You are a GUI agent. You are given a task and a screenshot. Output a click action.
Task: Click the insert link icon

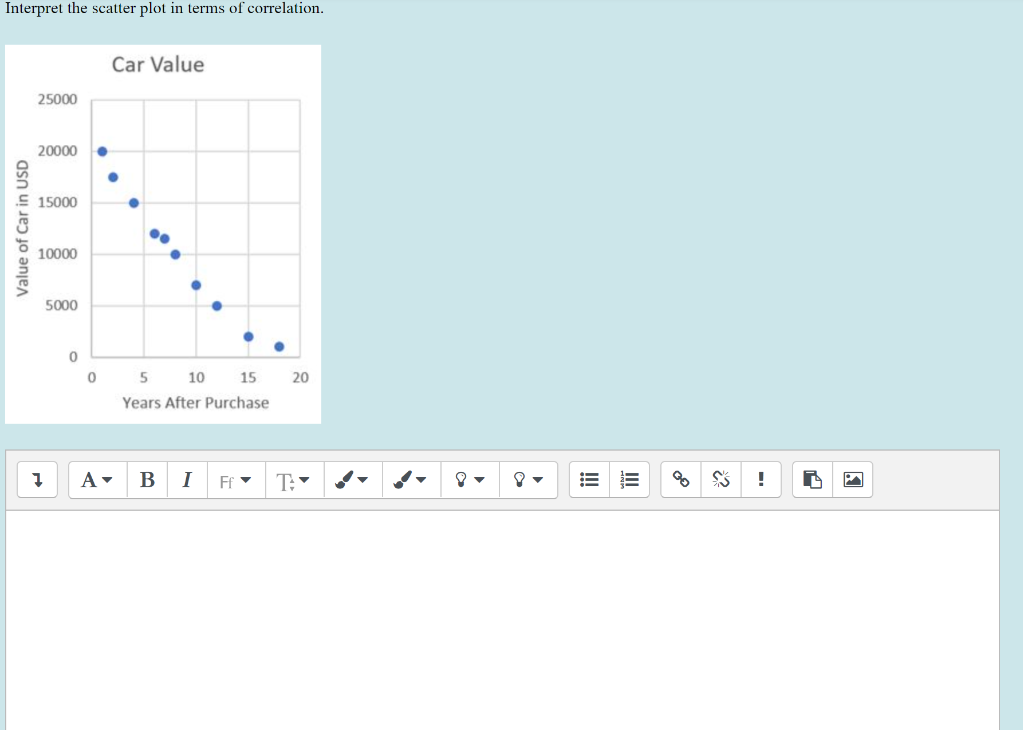680,479
